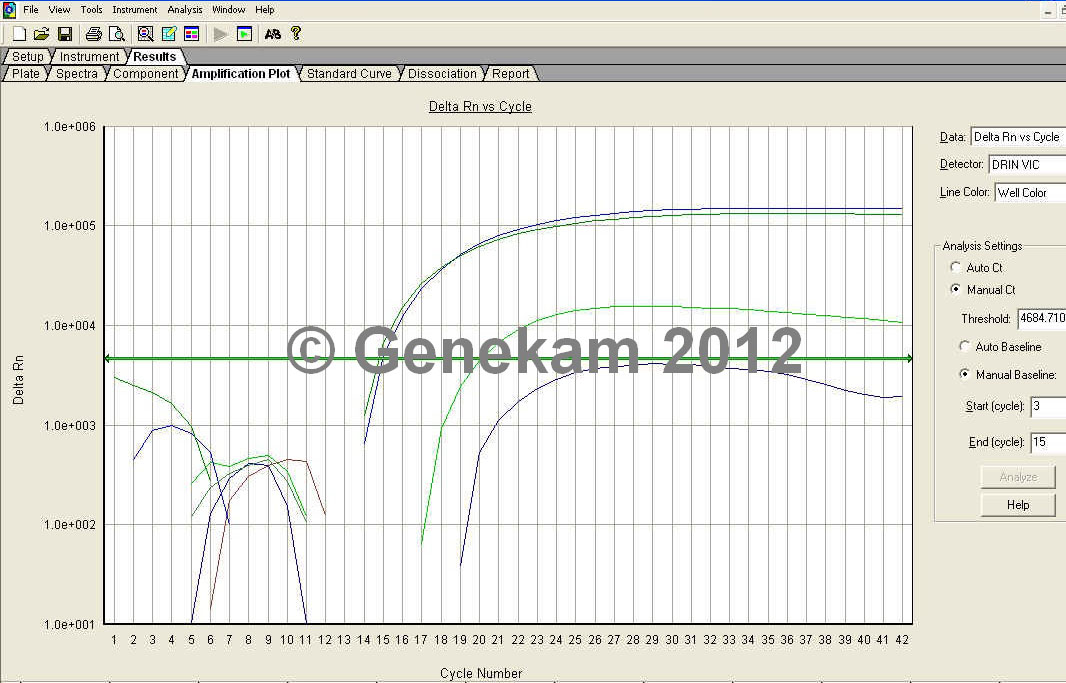Image resolution: width=1066 pixels, height=683 pixels.
Task: Open the Line Color dropdown showing Well Color
Action: click(x=1030, y=192)
